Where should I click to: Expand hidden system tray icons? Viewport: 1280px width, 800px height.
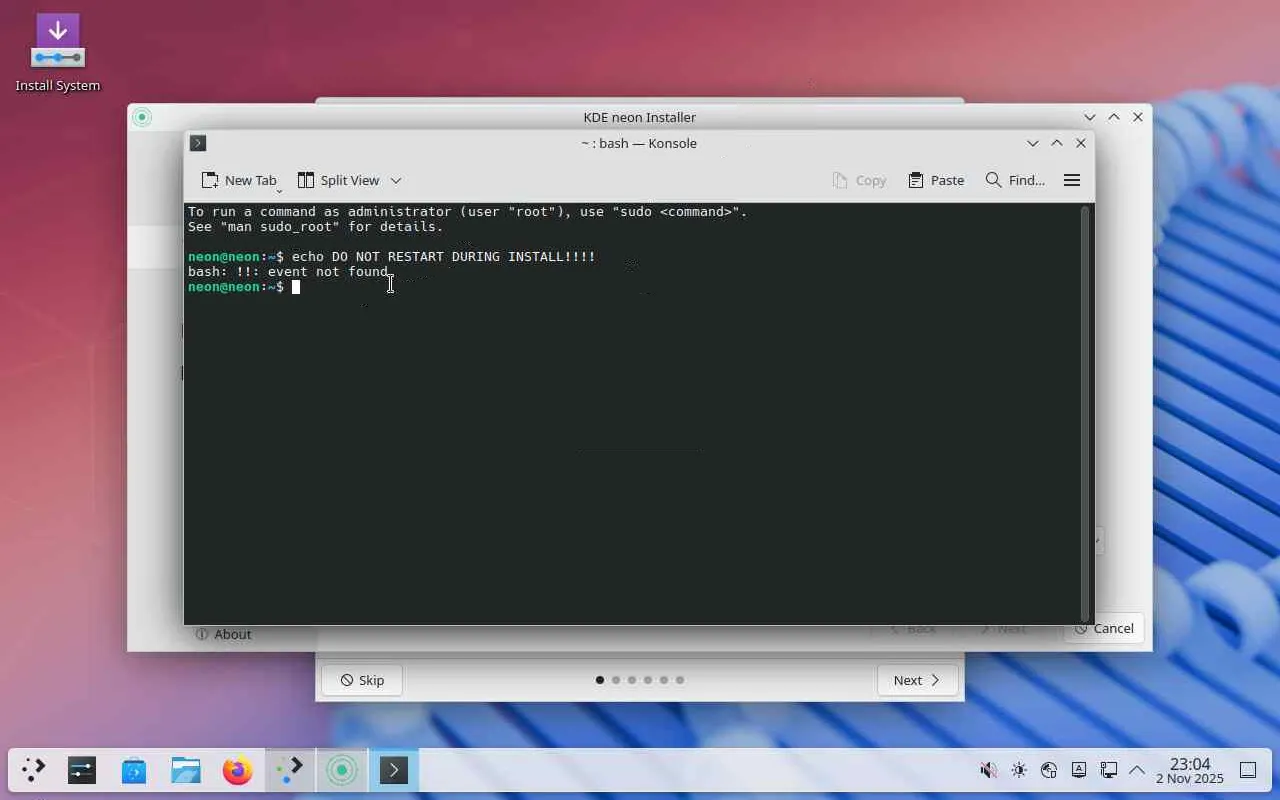coord(1137,770)
